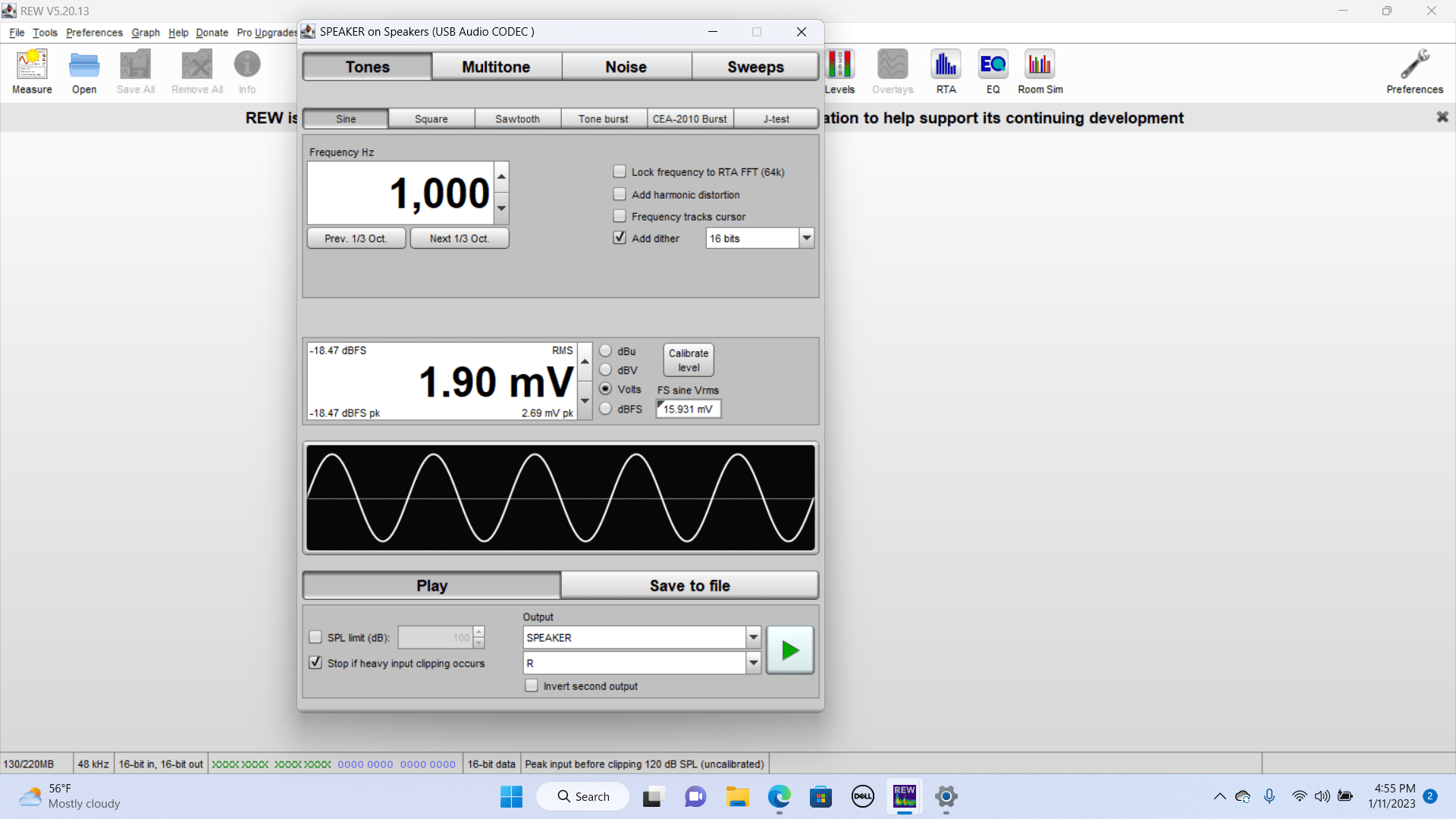Enable Lock frequency to RTA FFT checkbox
The image size is (1456, 819).
click(620, 171)
